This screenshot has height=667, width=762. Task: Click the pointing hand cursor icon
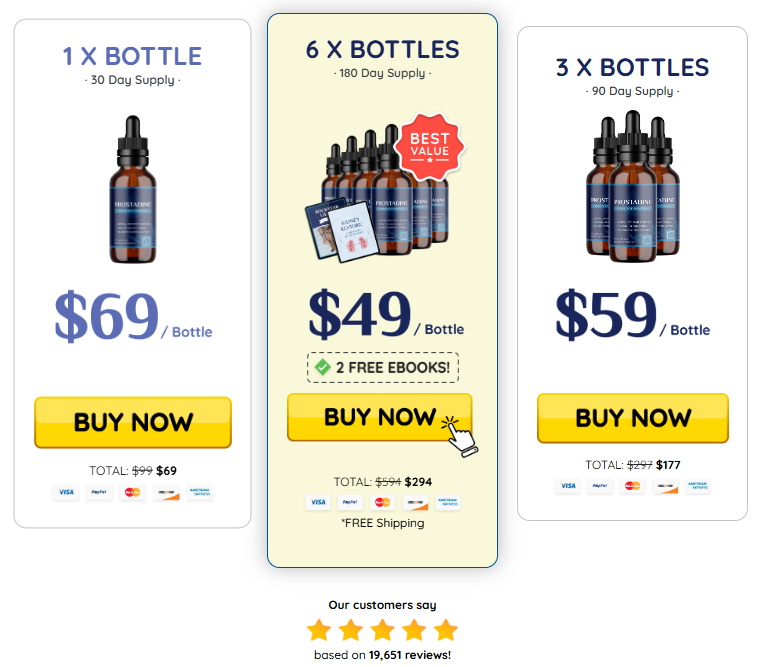460,436
